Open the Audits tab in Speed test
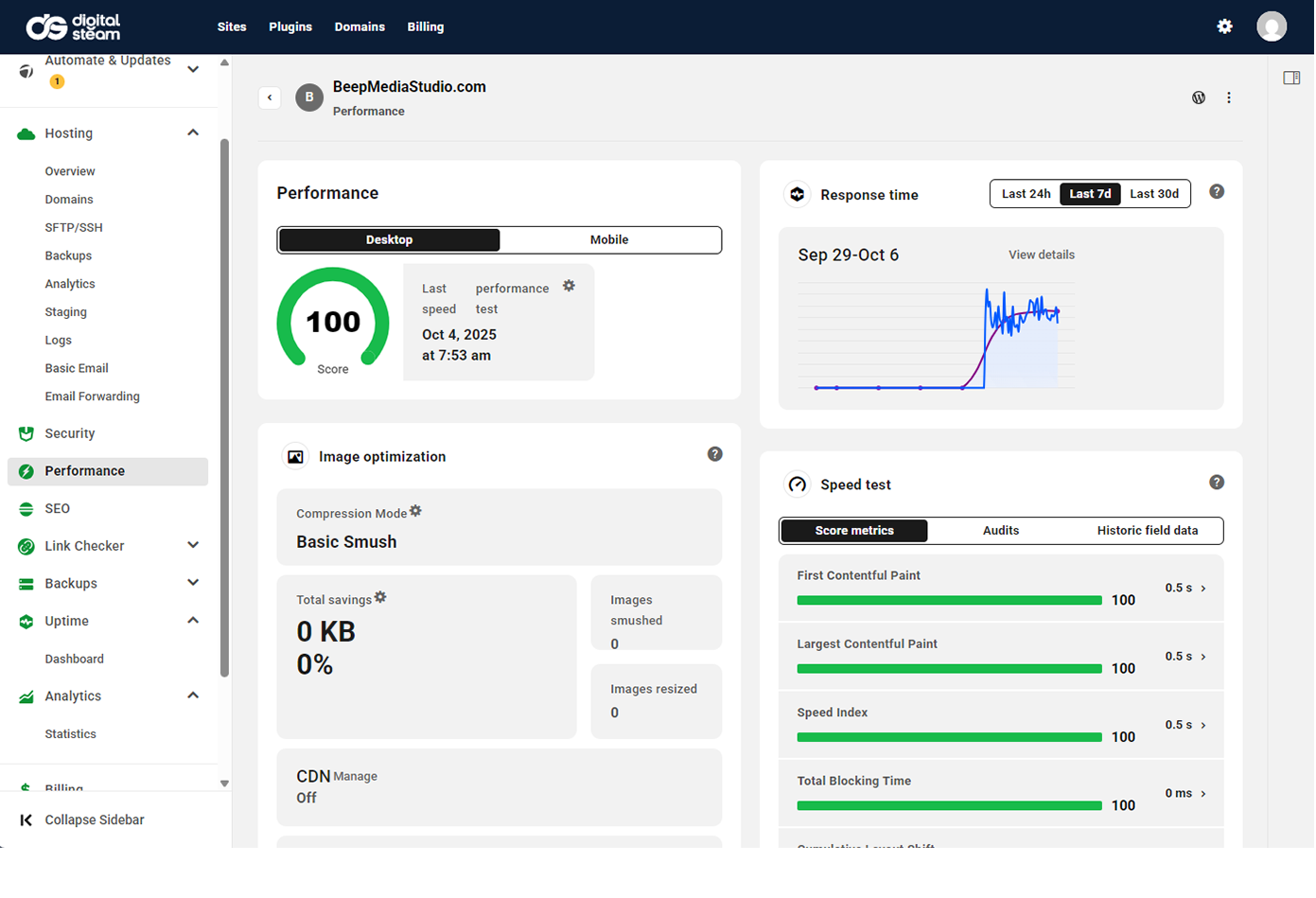Image resolution: width=1316 pixels, height=898 pixels. pyautogui.click(x=1000, y=531)
